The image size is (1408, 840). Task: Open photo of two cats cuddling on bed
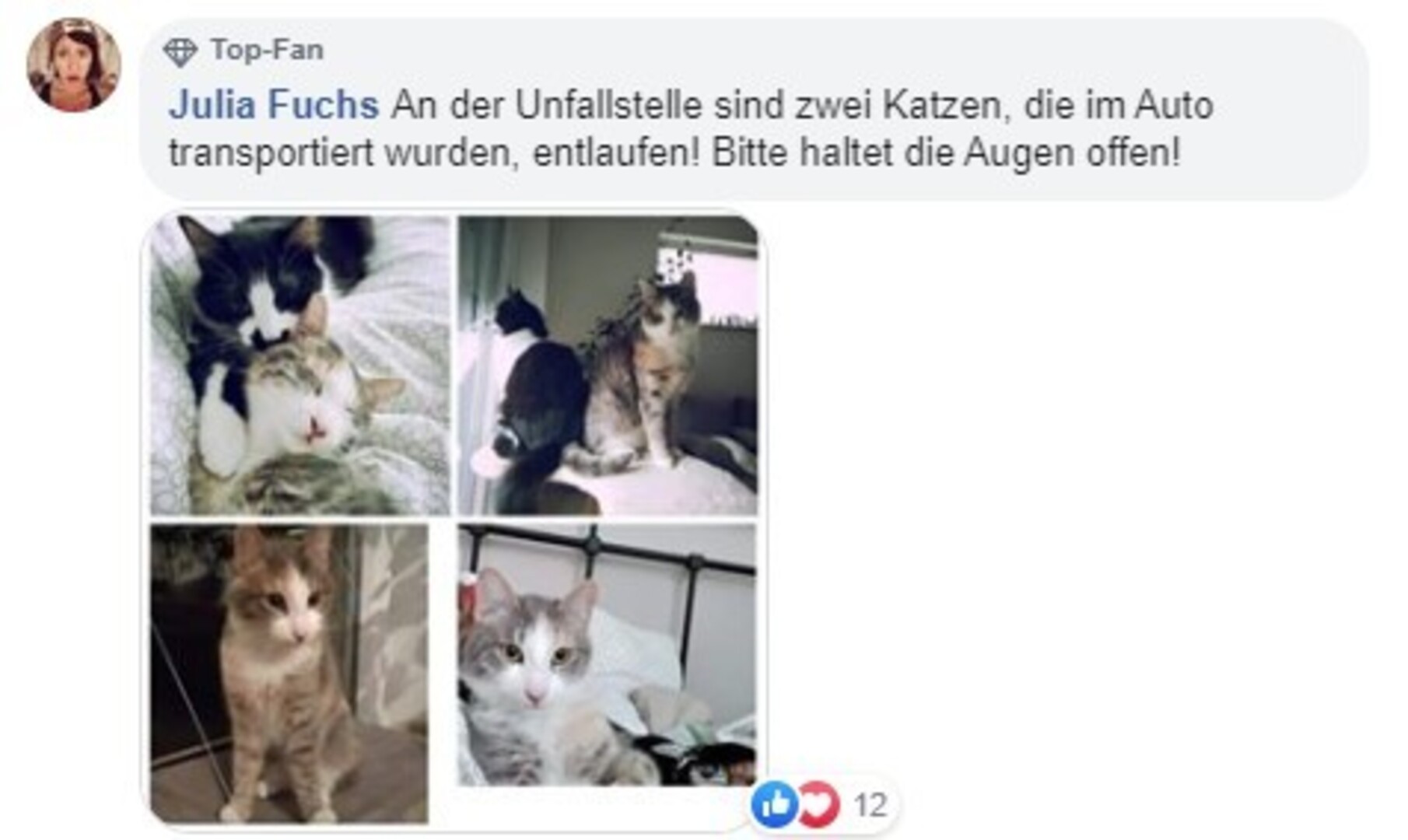300,366
